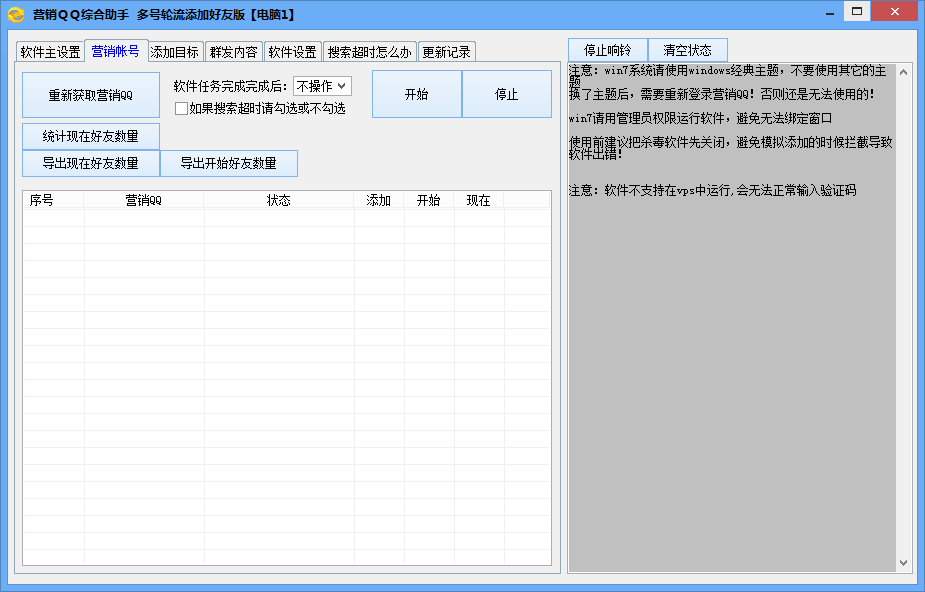The height and width of the screenshot is (592, 925).
Task: Go to the 软件设置 tab
Action: click(292, 52)
